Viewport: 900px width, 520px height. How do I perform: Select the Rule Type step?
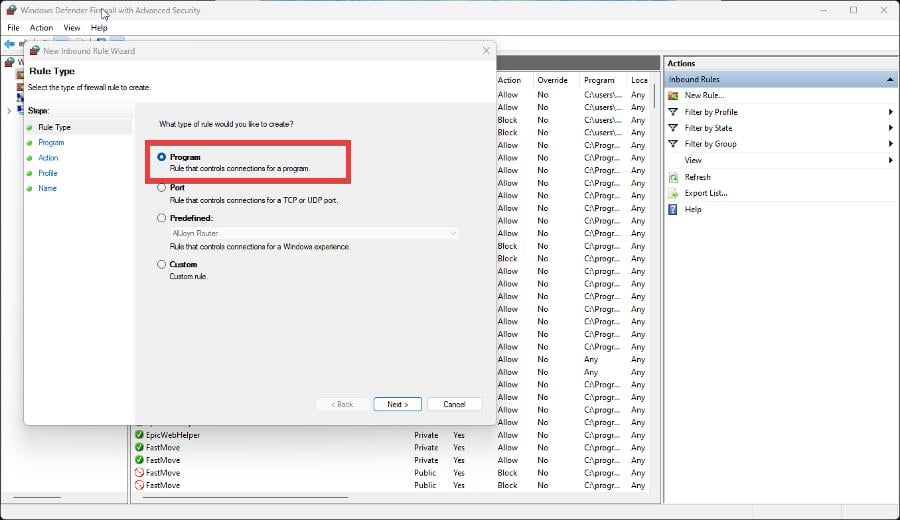click(x=55, y=127)
